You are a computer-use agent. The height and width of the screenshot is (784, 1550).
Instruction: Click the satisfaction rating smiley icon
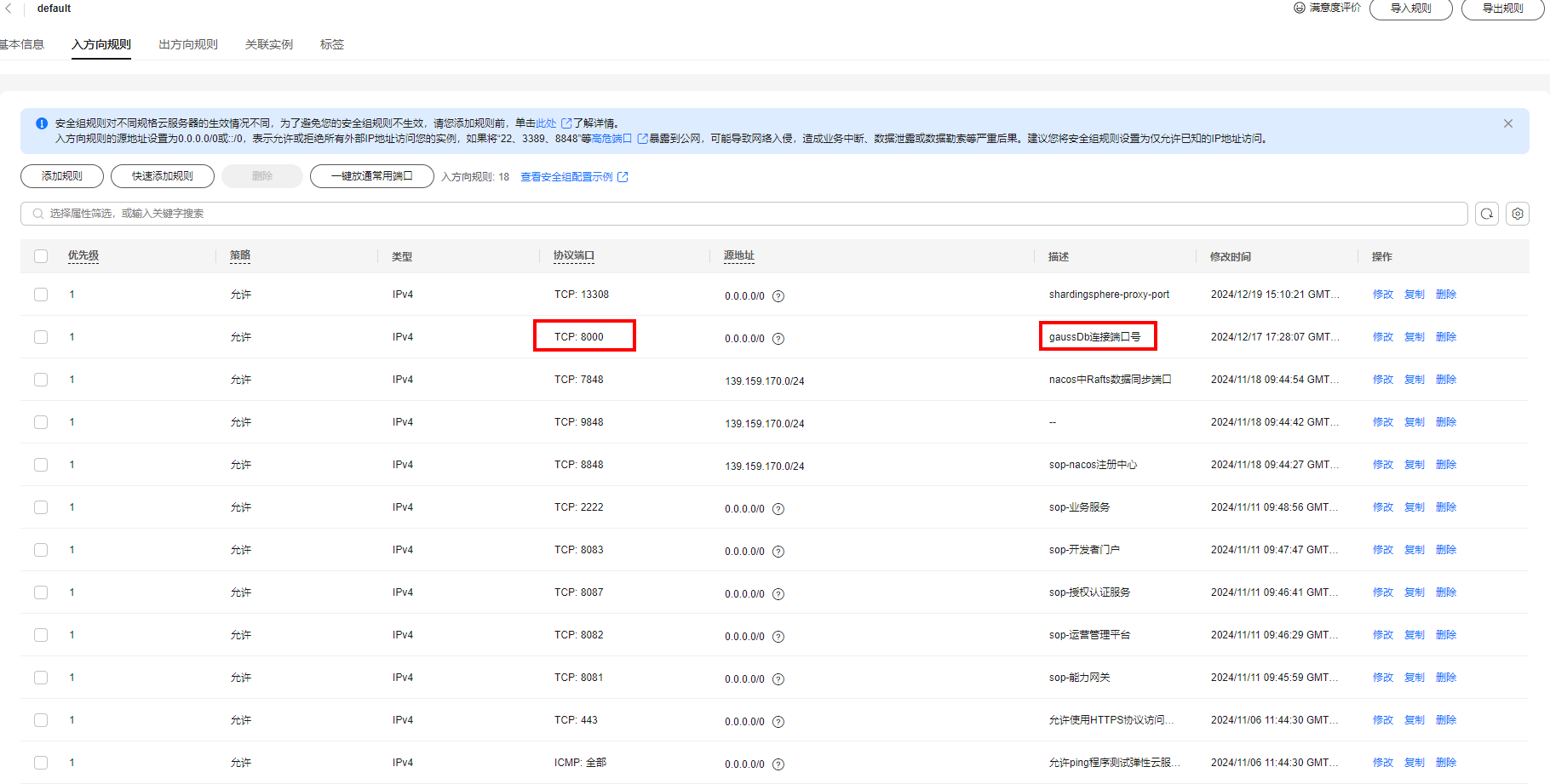click(1300, 8)
